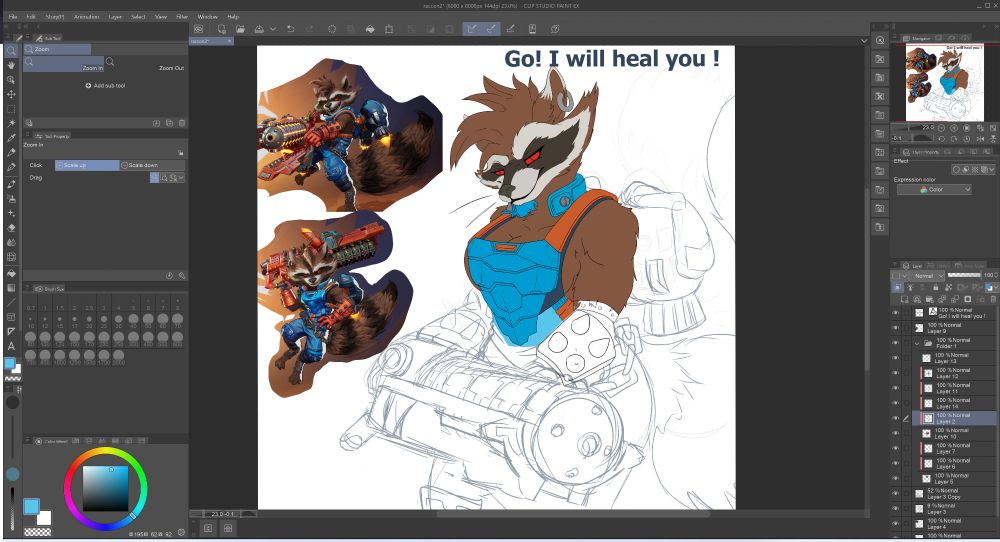Click the Navigator preview thumbnail
Viewport: 1000px width, 542px height.
945,83
